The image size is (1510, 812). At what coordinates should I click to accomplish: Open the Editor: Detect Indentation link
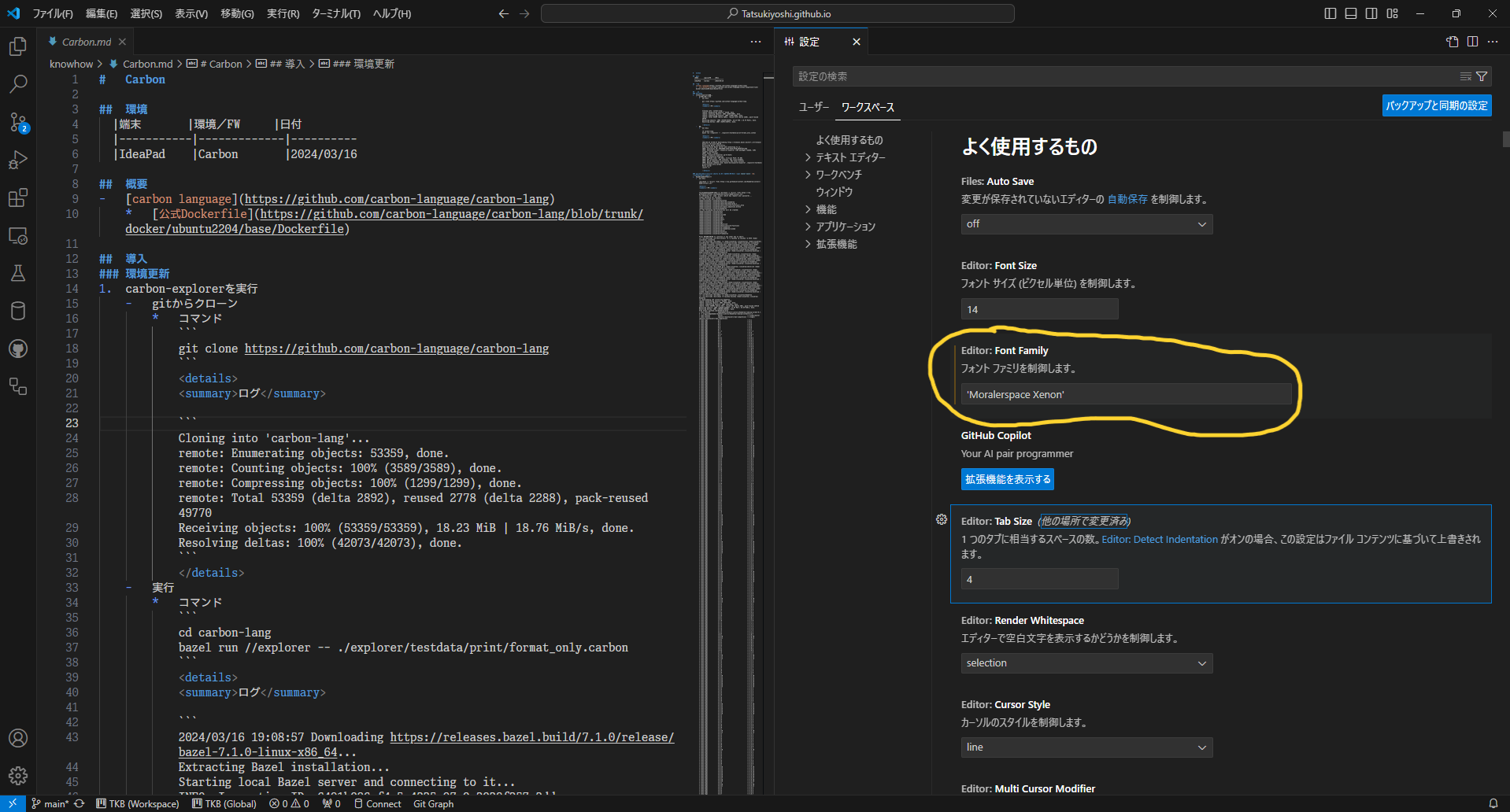[1160, 539]
